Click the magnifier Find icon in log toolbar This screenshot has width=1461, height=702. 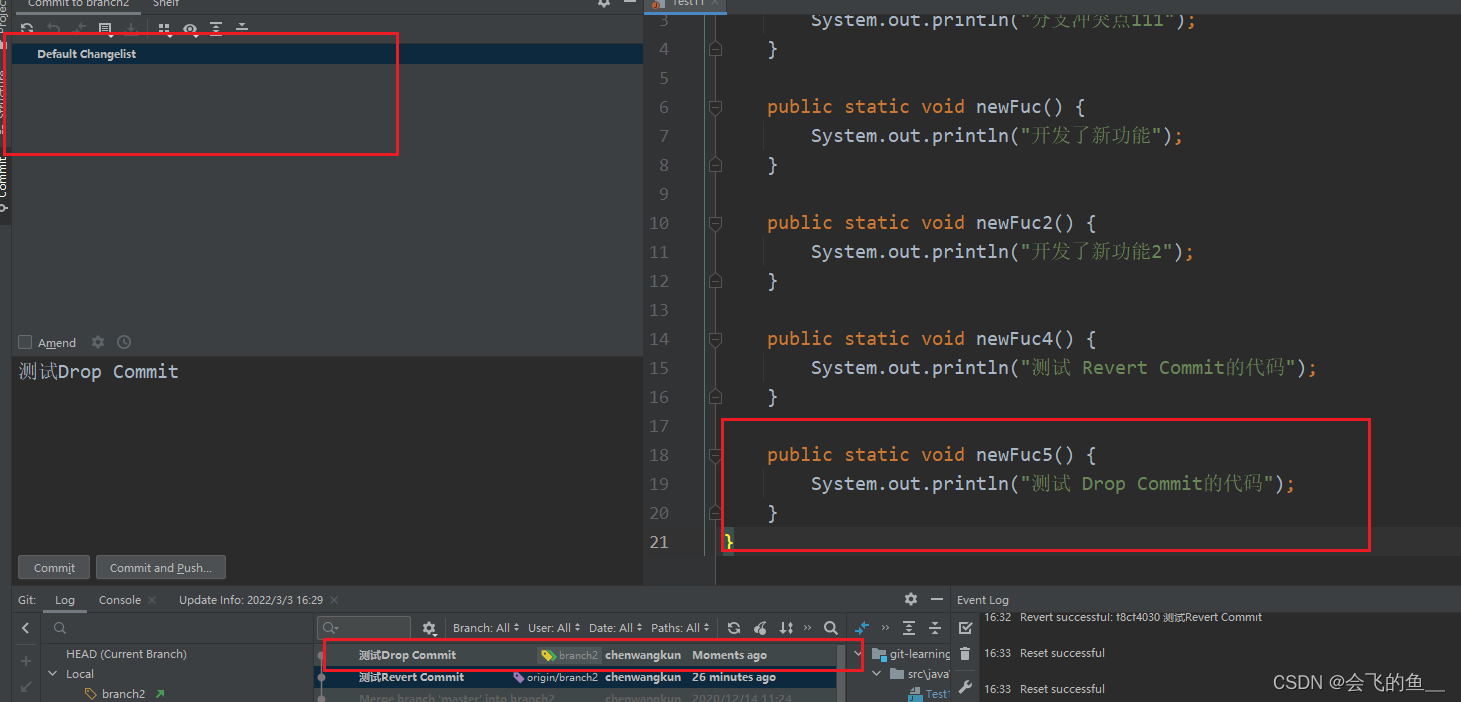[x=831, y=628]
